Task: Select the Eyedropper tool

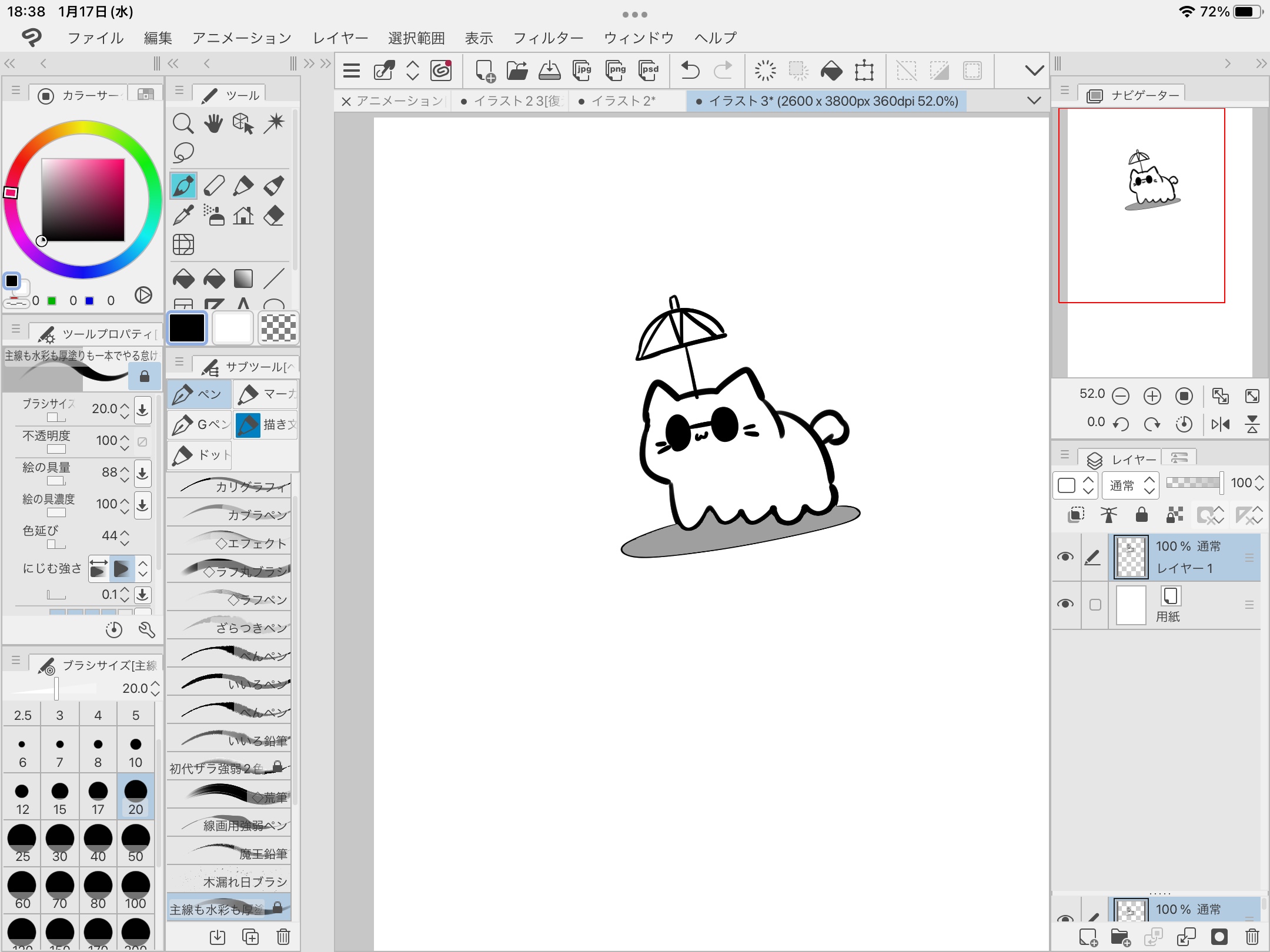Action: [x=183, y=216]
